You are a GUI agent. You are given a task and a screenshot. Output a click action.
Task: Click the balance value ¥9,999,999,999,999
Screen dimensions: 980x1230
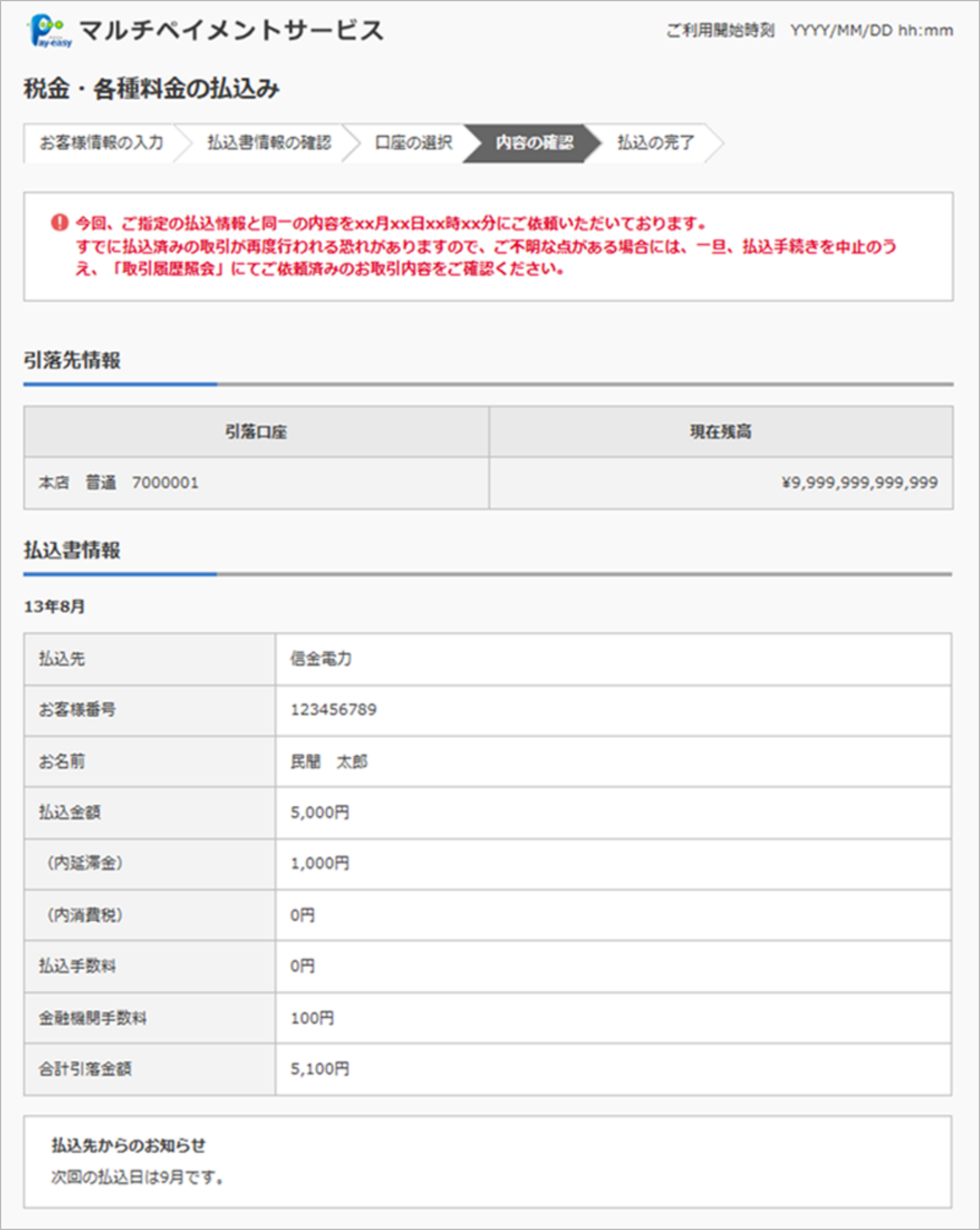[x=859, y=483]
